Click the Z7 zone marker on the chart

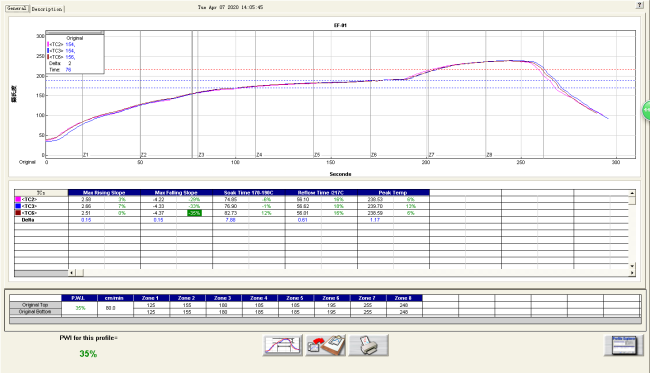coord(432,155)
